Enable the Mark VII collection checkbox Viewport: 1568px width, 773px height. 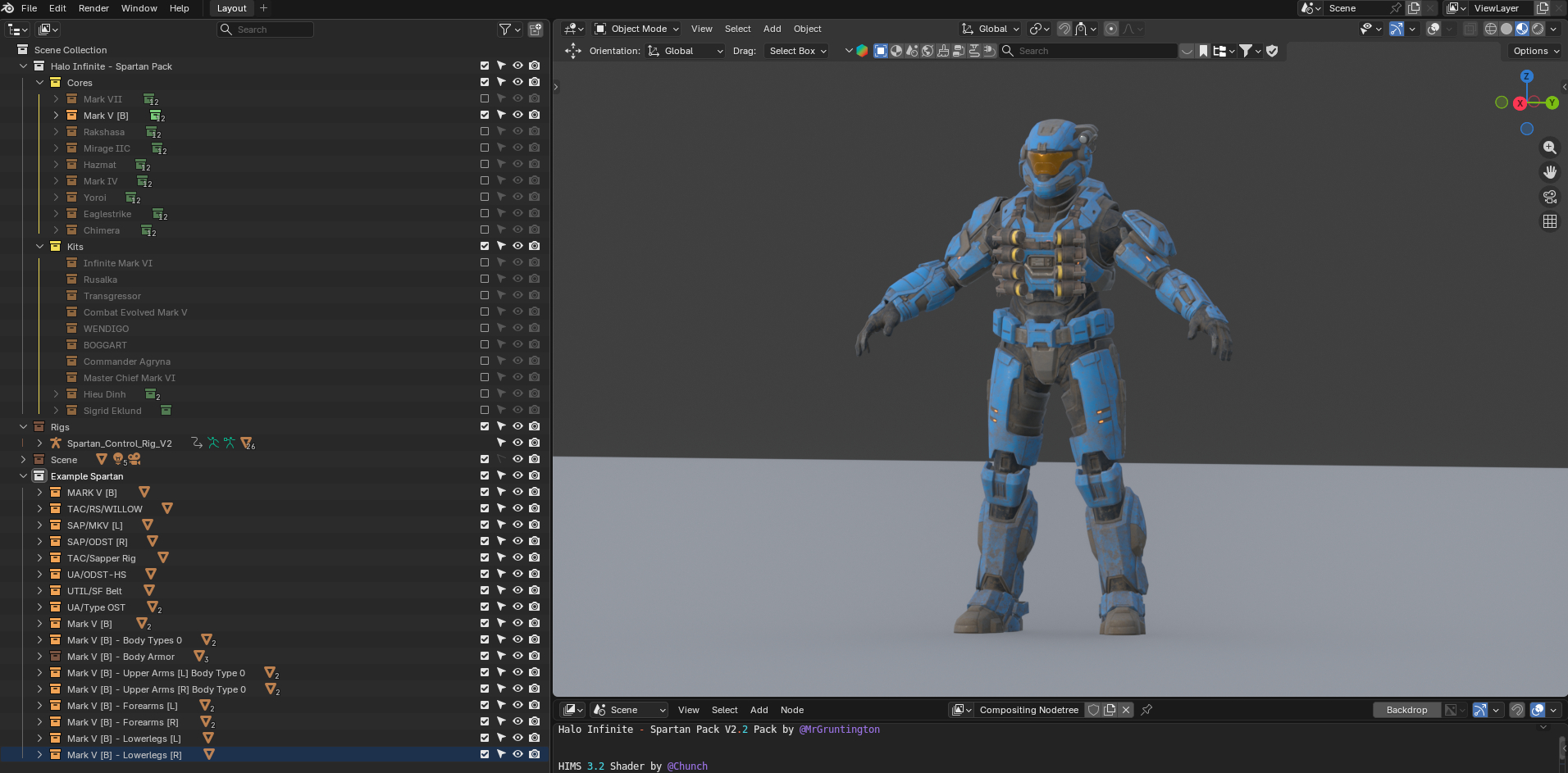[x=485, y=99]
